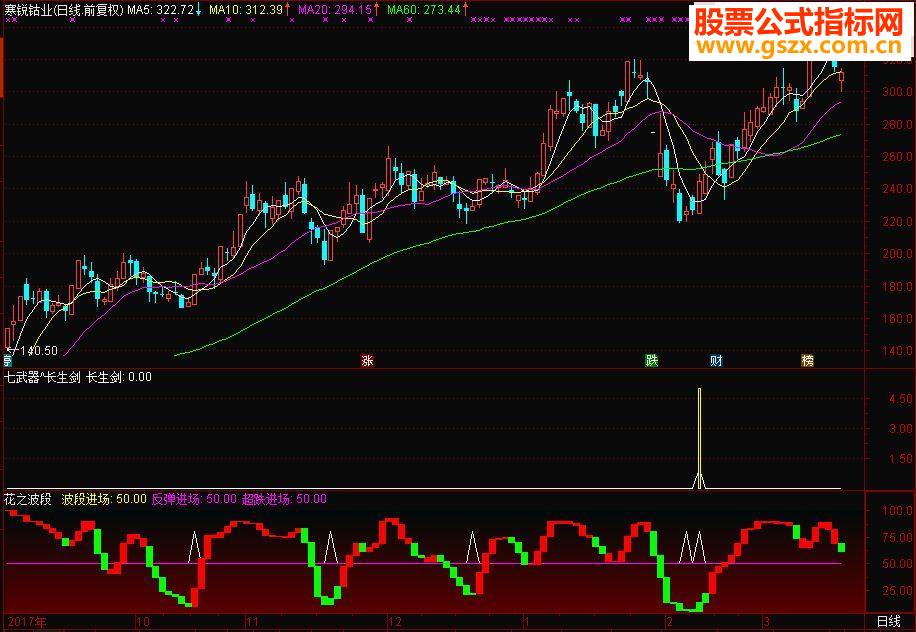916x632 pixels.
Task: Click month 11 on time axis
Action: click(252, 622)
